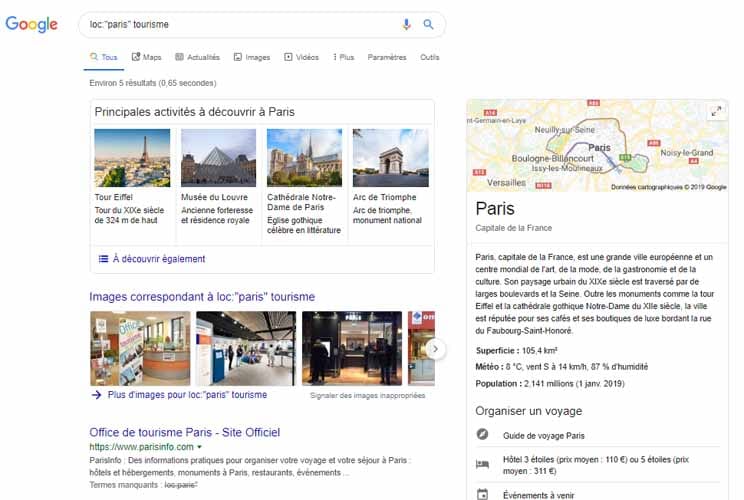Click the struck-through Termes manquants term
The image size is (744, 500).
click(x=180, y=485)
